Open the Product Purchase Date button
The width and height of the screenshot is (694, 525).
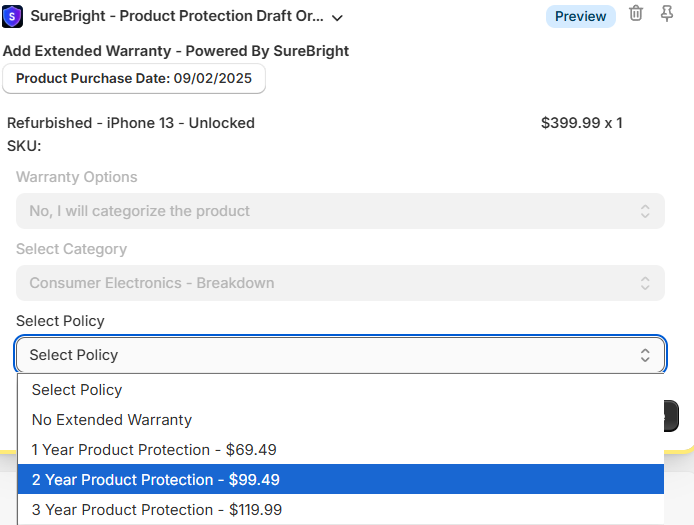pyautogui.click(x=134, y=78)
